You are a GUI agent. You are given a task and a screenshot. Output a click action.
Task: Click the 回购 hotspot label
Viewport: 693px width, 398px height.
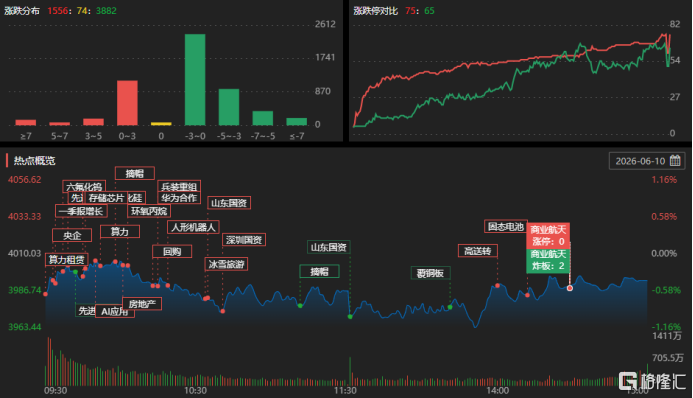[172, 251]
